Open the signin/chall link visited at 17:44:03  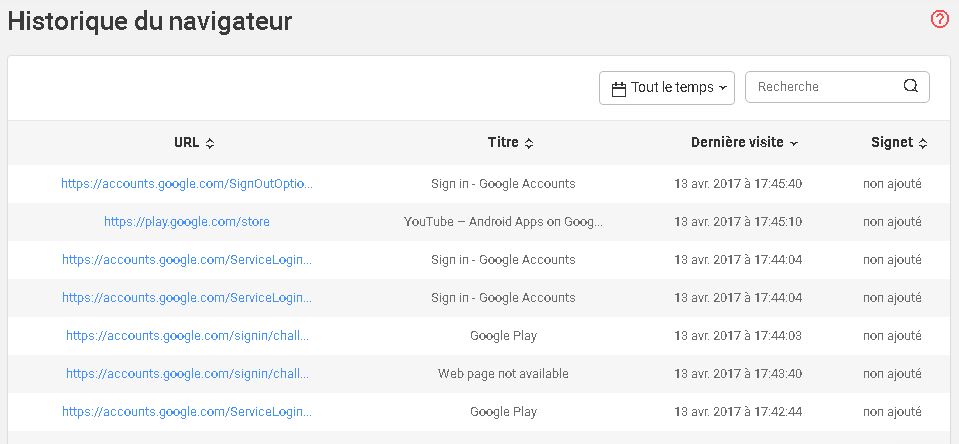[x=187, y=336]
